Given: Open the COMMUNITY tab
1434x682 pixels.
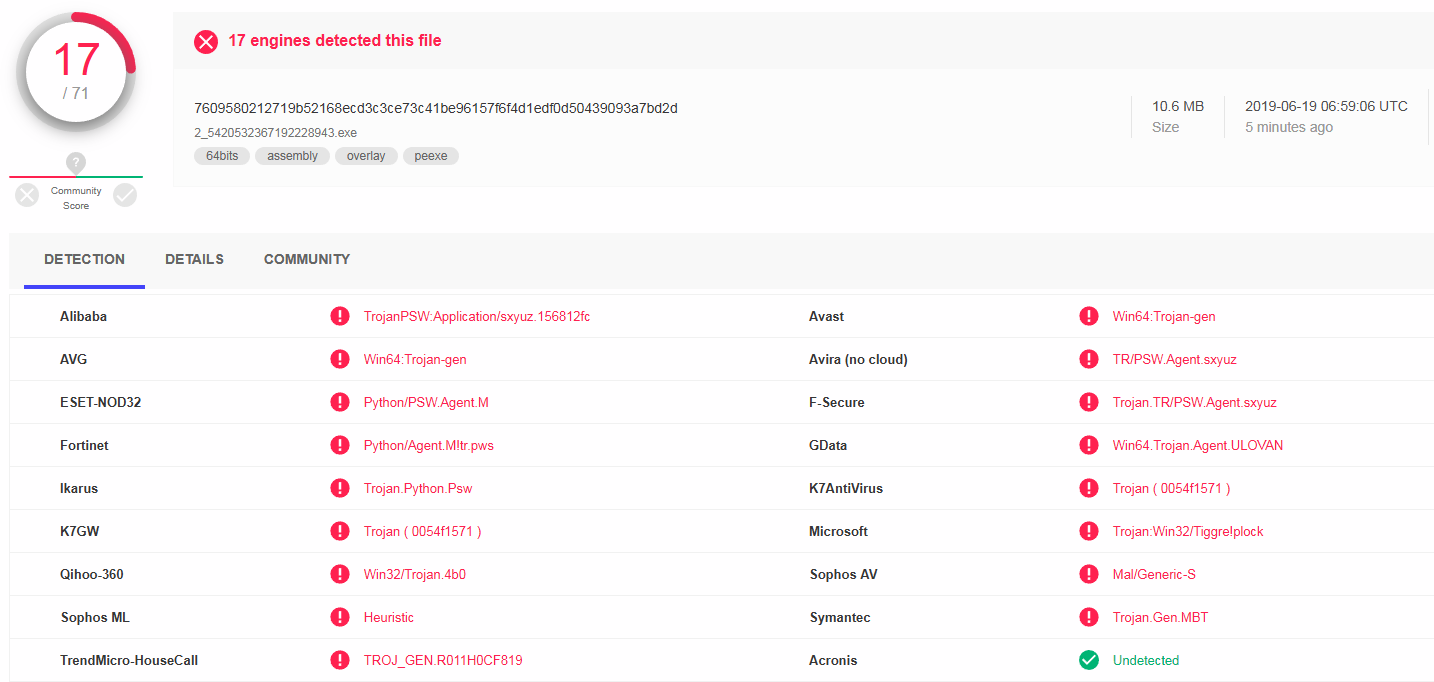Looking at the screenshot, I should point(307,259).
